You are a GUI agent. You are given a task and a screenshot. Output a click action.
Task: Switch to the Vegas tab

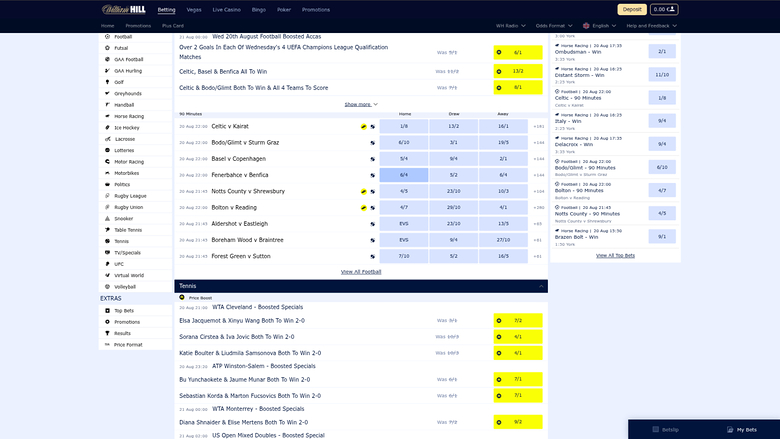(x=194, y=9)
